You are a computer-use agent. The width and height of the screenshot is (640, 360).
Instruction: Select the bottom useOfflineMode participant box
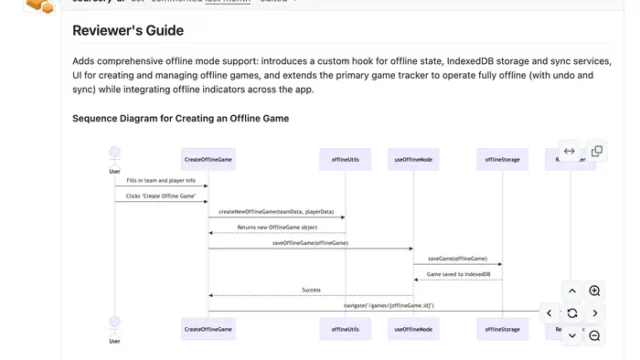coord(413,329)
